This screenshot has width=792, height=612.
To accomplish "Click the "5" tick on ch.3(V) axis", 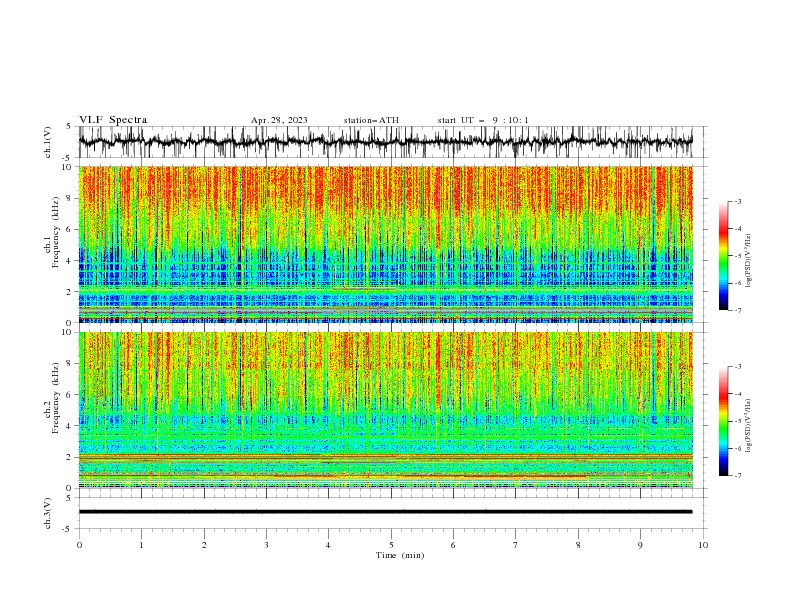I will coord(69,498).
